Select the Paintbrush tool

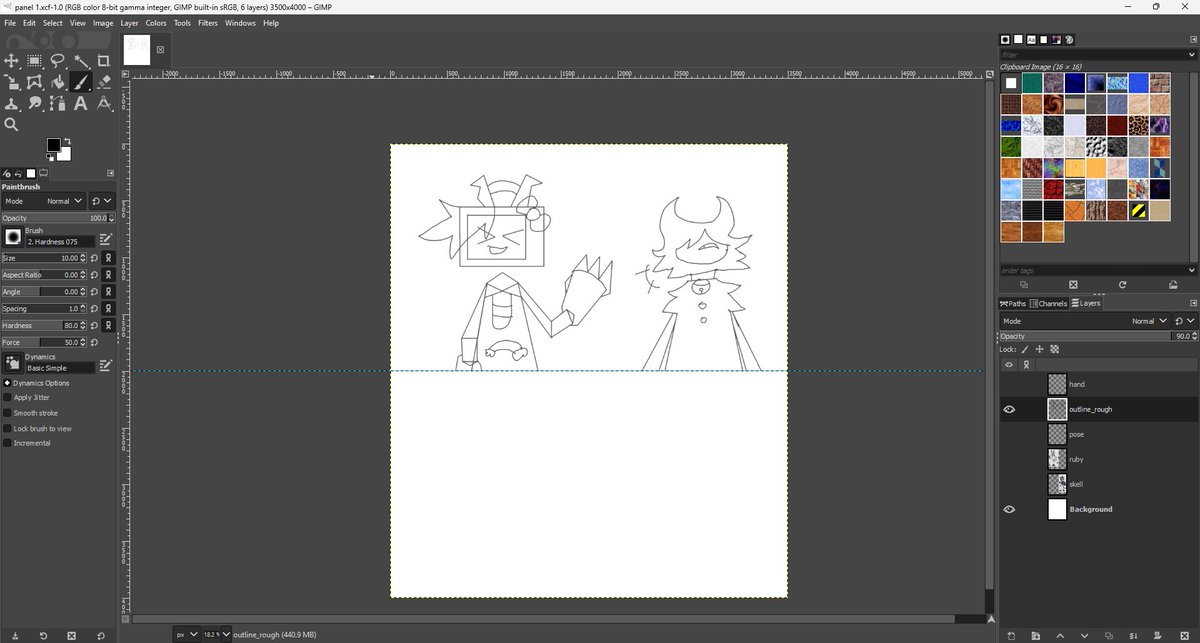point(80,82)
